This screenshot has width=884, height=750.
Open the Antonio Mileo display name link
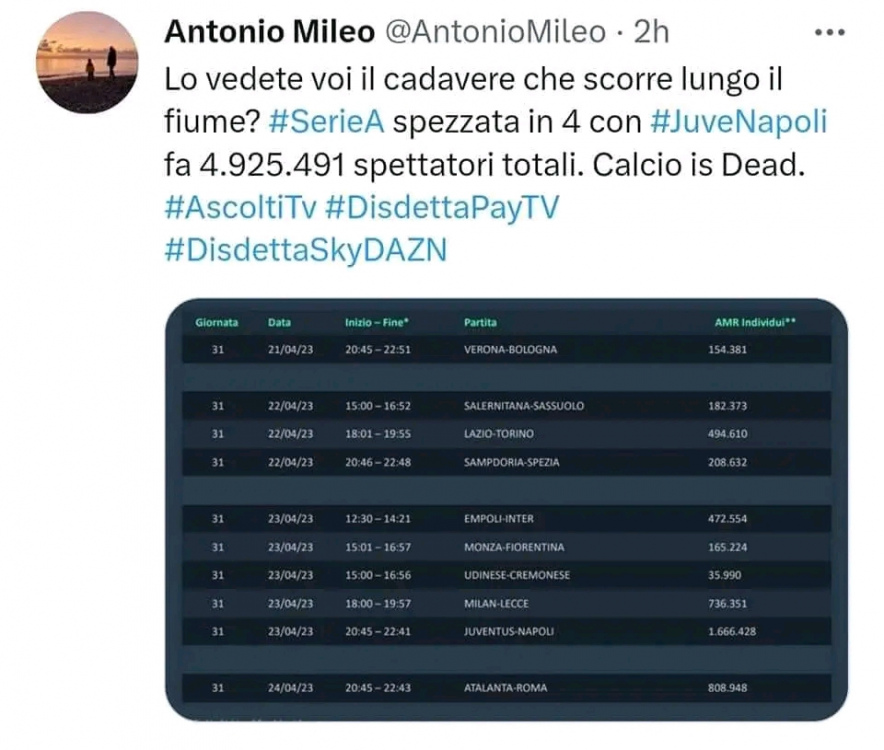pyautogui.click(x=267, y=32)
